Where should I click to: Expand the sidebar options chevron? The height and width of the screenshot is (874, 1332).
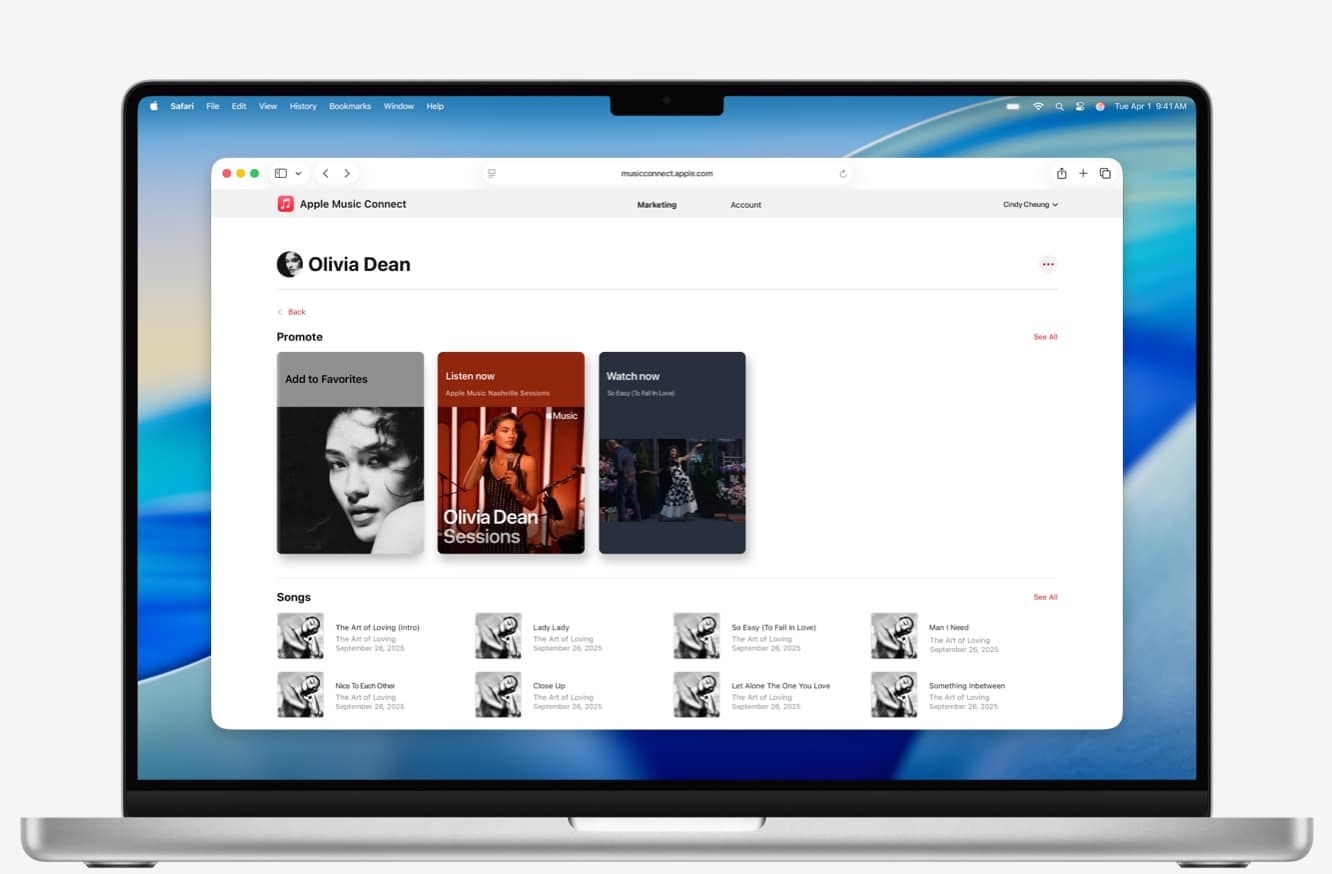pyautogui.click(x=297, y=173)
